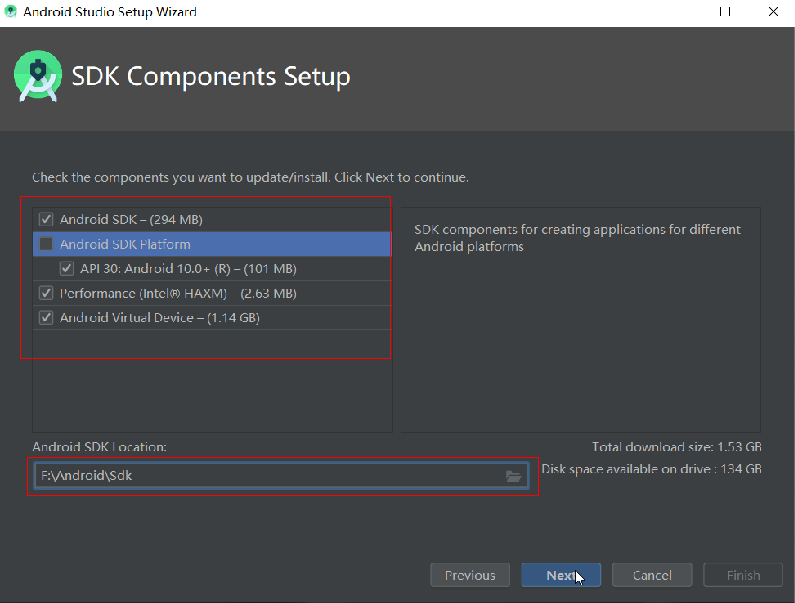Screen dimensions: 795x603
Task: Click the folder browse icon for SDK location
Action: click(513, 476)
